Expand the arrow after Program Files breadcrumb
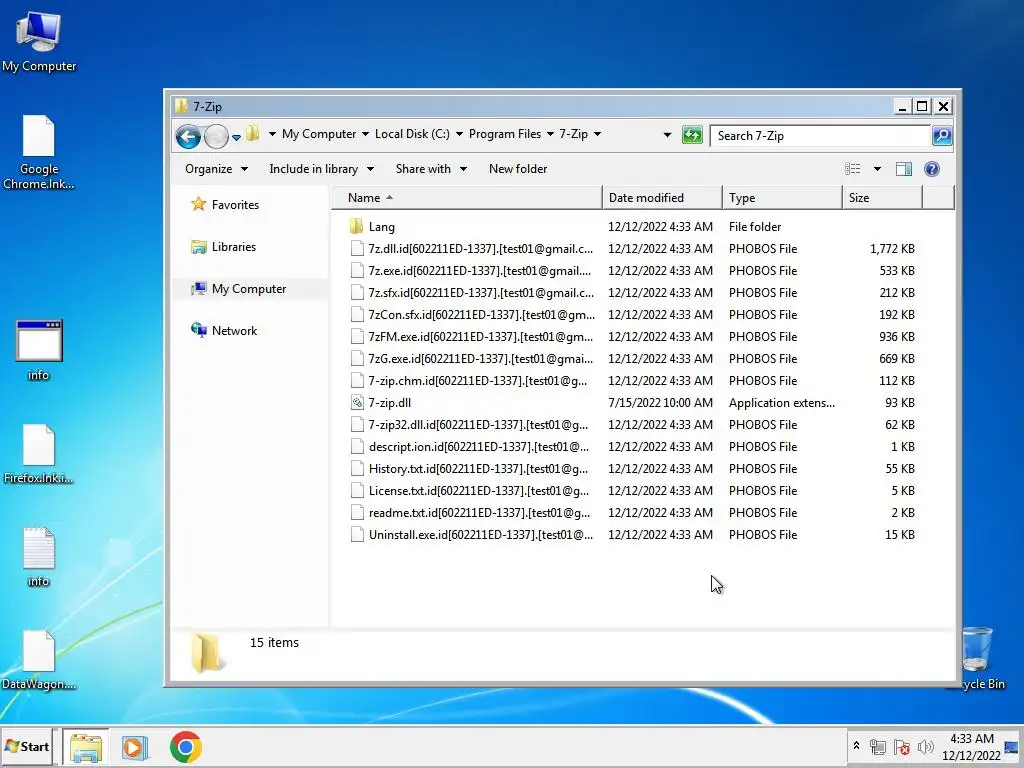1024x768 pixels. coord(551,134)
